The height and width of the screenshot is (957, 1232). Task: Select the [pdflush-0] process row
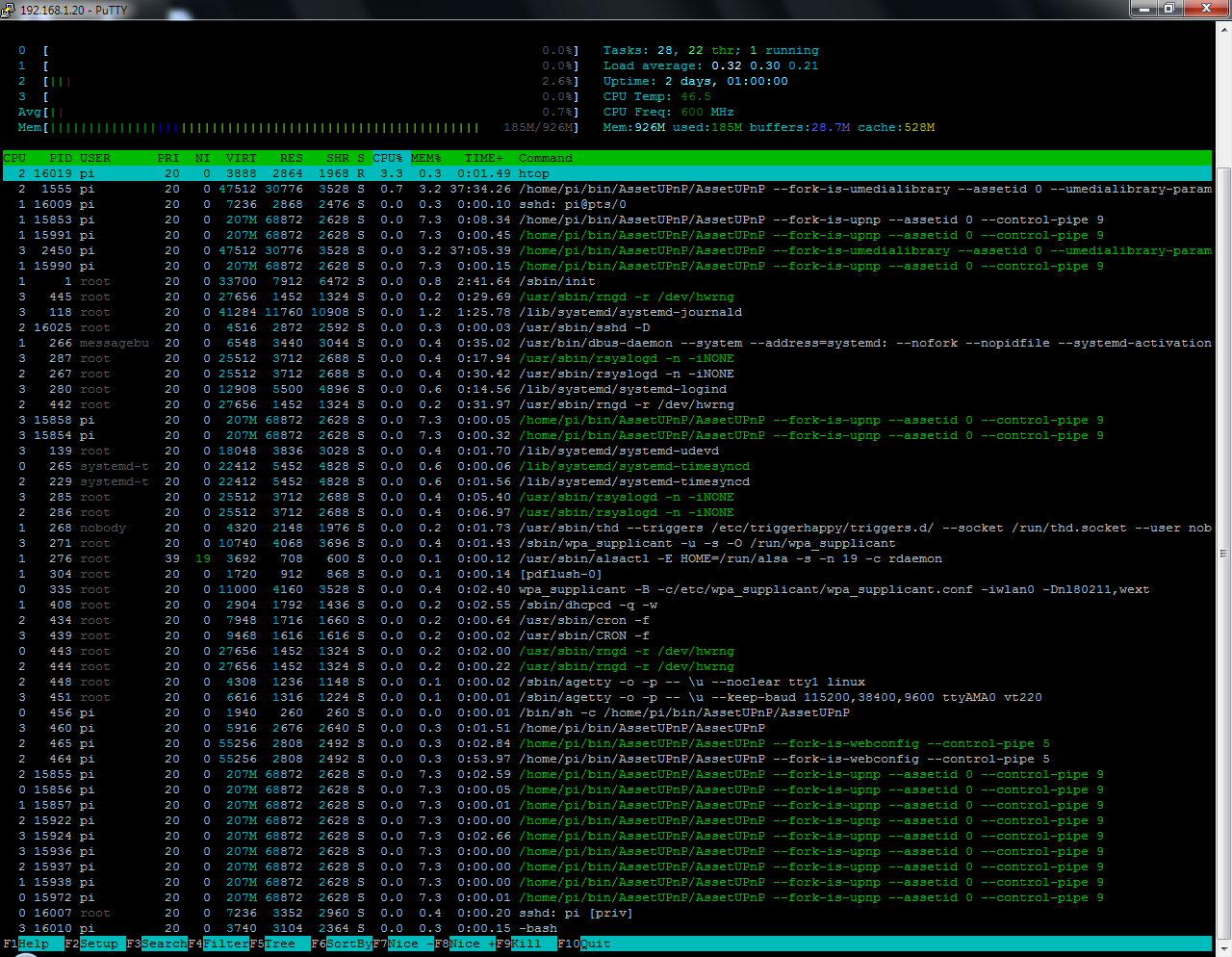coord(607,574)
